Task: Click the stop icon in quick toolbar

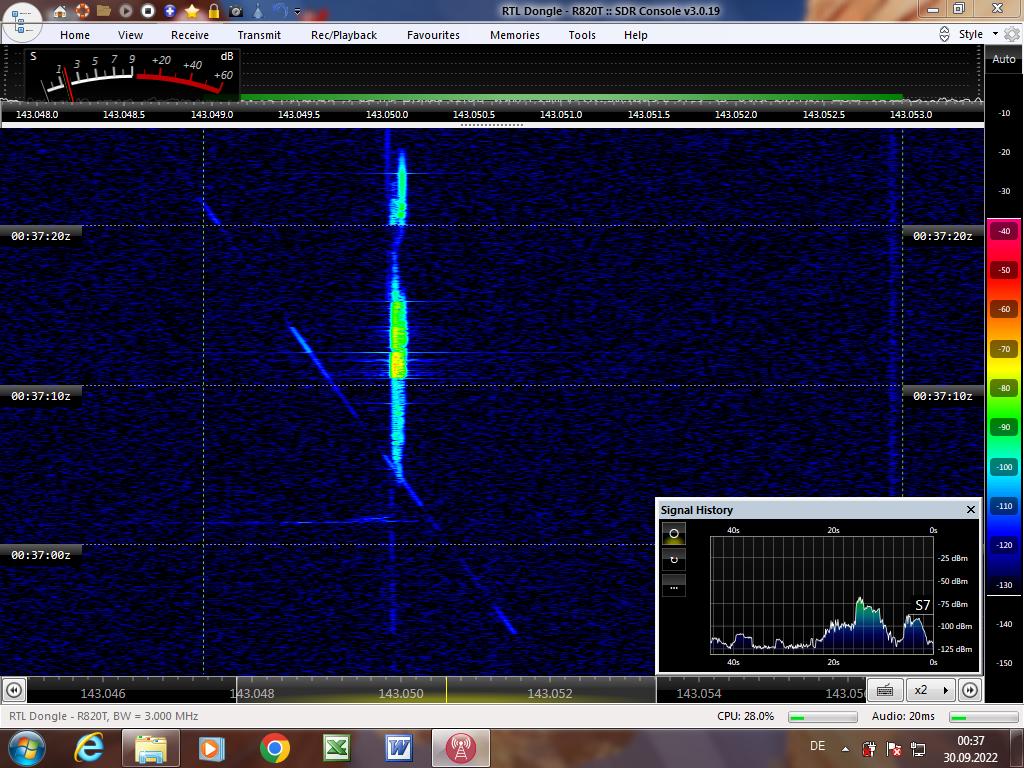Action: click(148, 11)
